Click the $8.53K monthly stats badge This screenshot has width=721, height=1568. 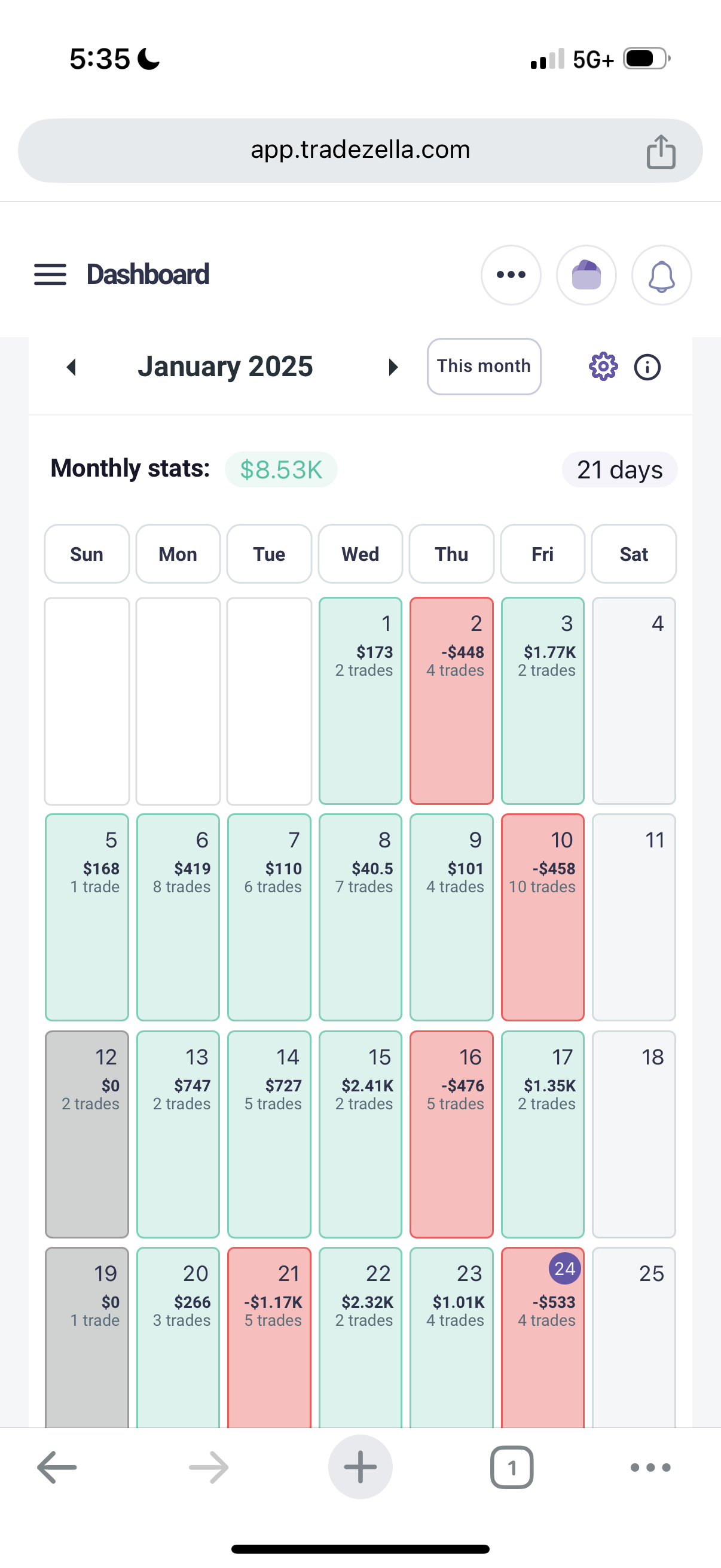coord(280,469)
